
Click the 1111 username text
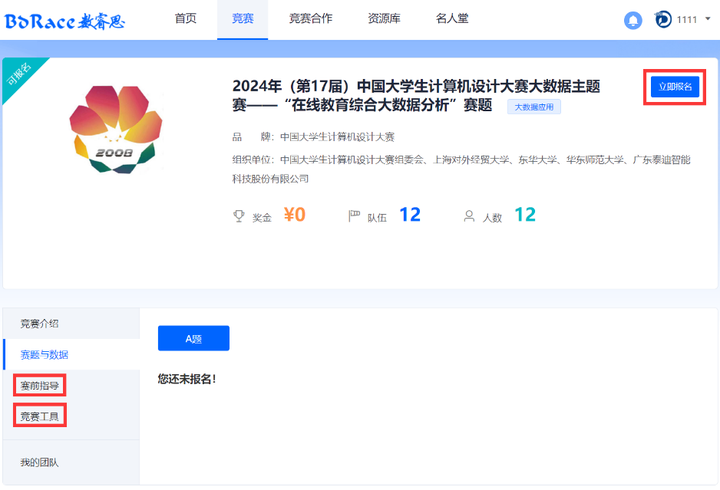(x=686, y=19)
